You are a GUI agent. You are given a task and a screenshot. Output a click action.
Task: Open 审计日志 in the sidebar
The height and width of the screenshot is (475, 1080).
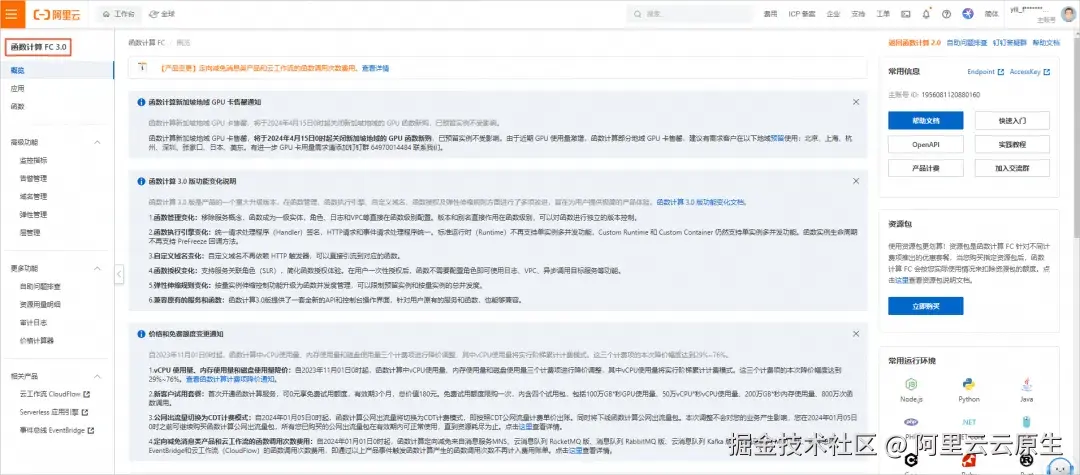[34, 322]
